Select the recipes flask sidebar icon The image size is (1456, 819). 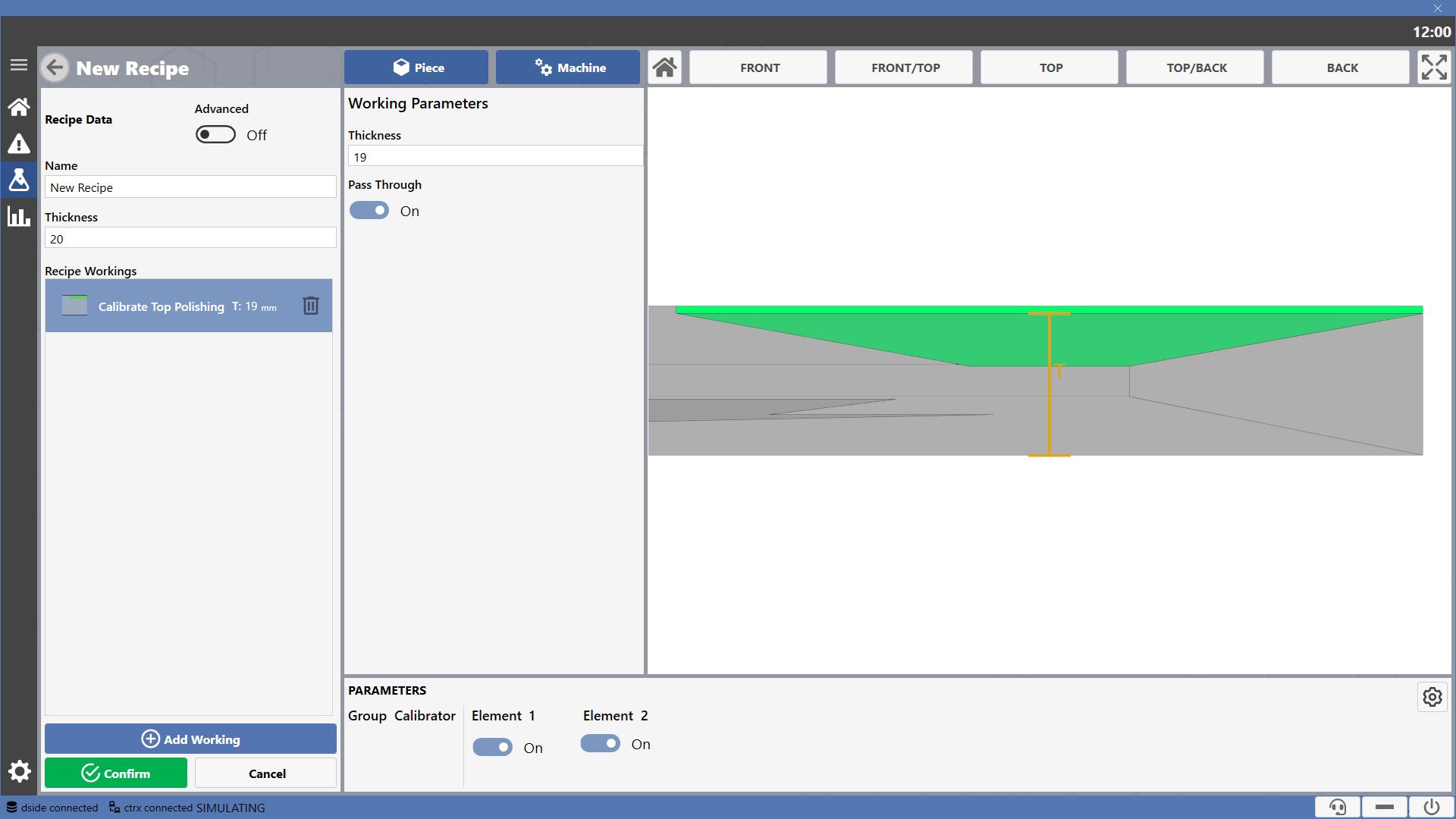click(19, 180)
